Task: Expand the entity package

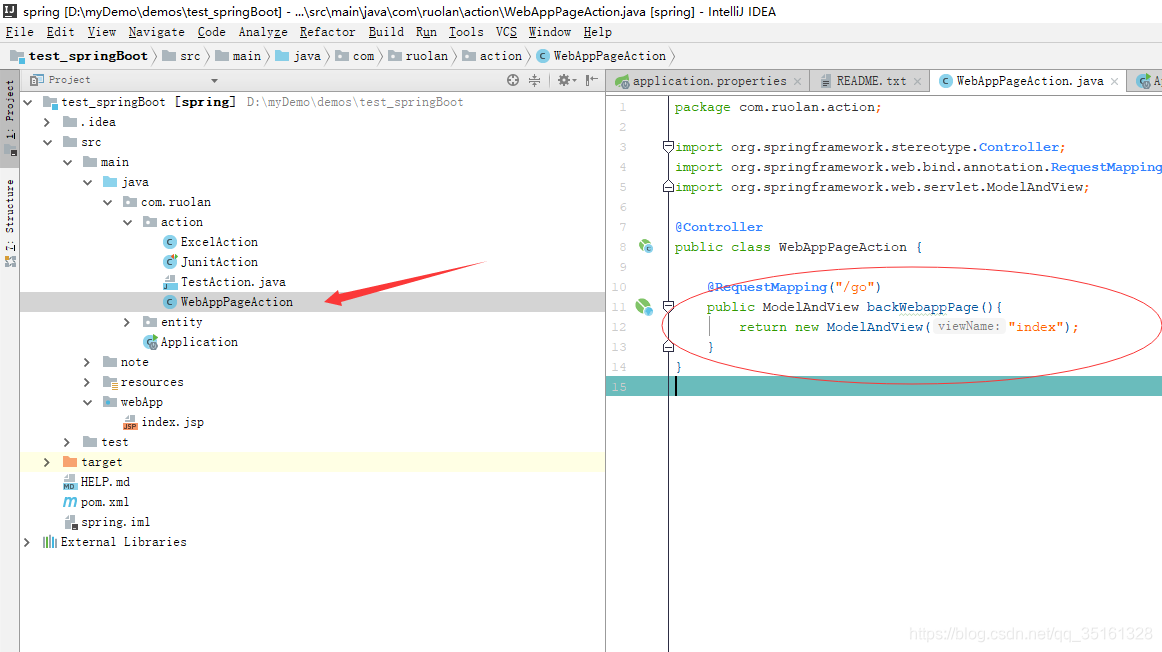Action: click(127, 322)
